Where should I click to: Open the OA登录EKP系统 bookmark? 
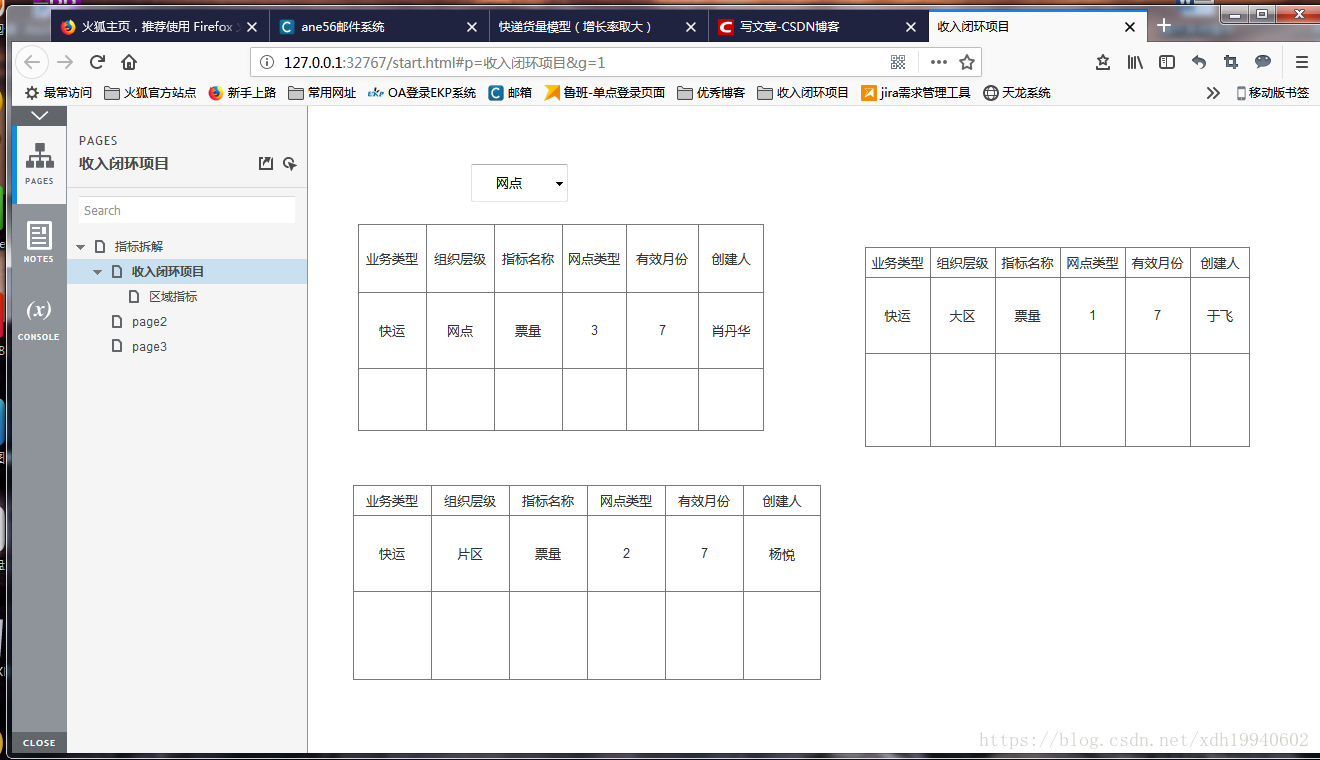pos(422,93)
